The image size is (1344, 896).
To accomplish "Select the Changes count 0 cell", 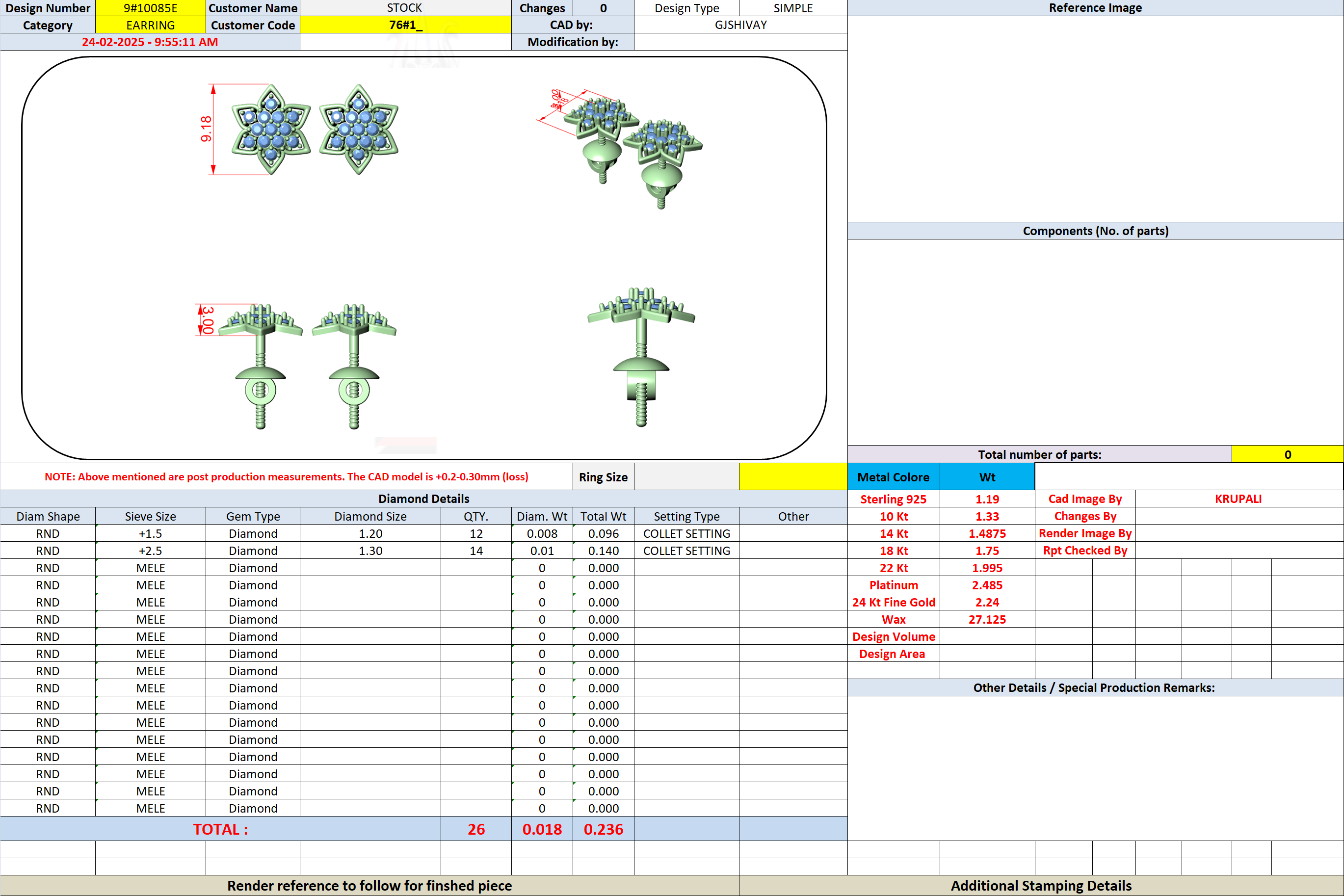I will point(603,8).
